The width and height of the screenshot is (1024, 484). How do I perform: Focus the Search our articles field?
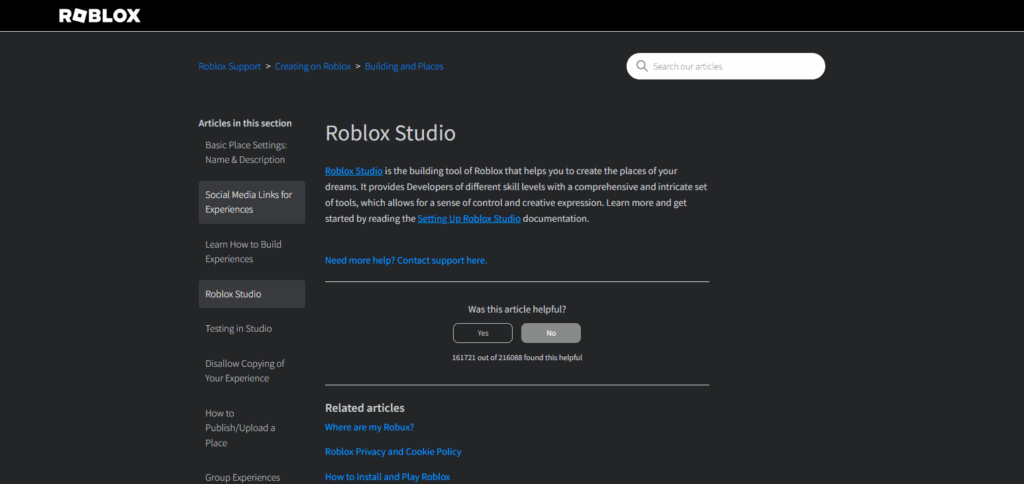(x=726, y=66)
